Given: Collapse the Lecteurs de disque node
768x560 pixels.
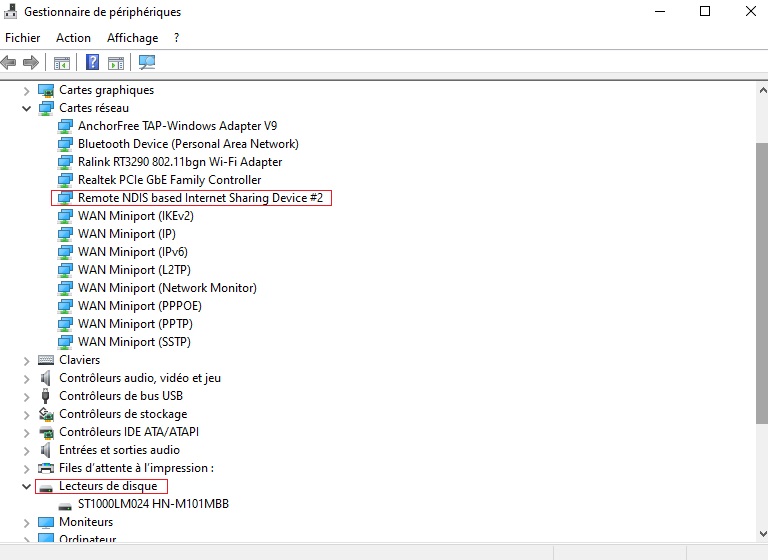Looking at the screenshot, I should tap(26, 487).
